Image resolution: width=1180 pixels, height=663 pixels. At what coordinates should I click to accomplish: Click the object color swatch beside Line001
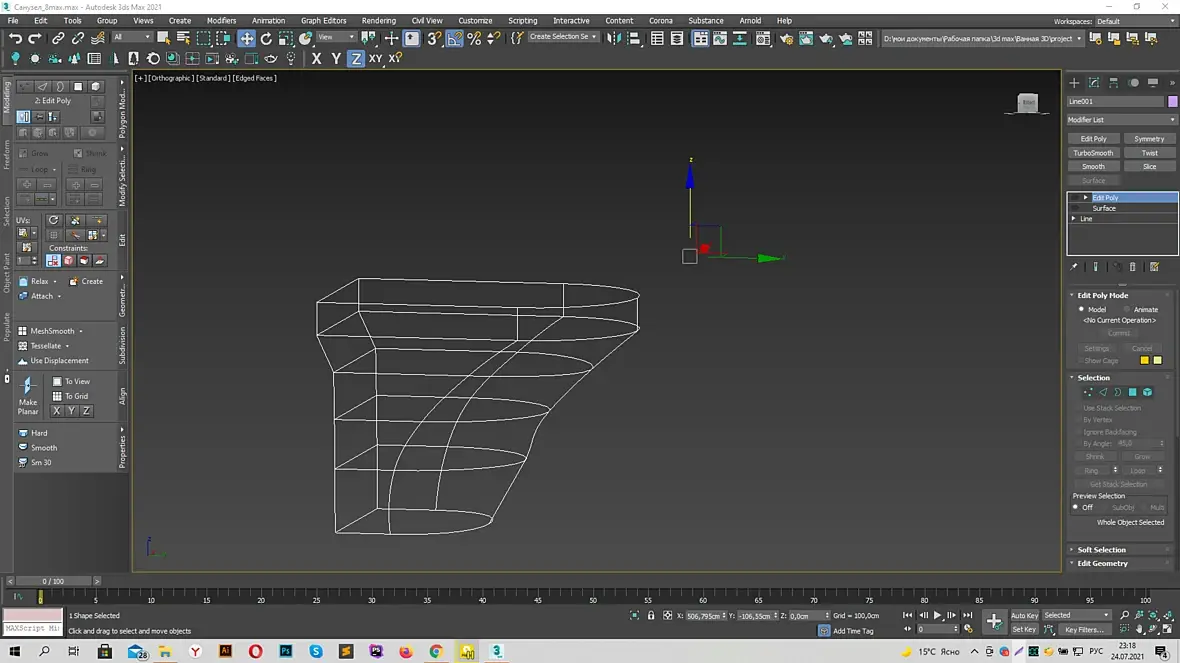(x=1172, y=101)
